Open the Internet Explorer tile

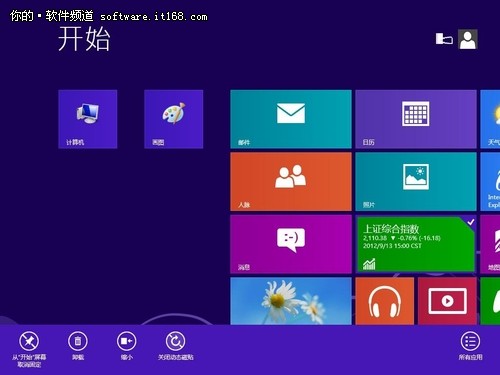[x=490, y=182]
